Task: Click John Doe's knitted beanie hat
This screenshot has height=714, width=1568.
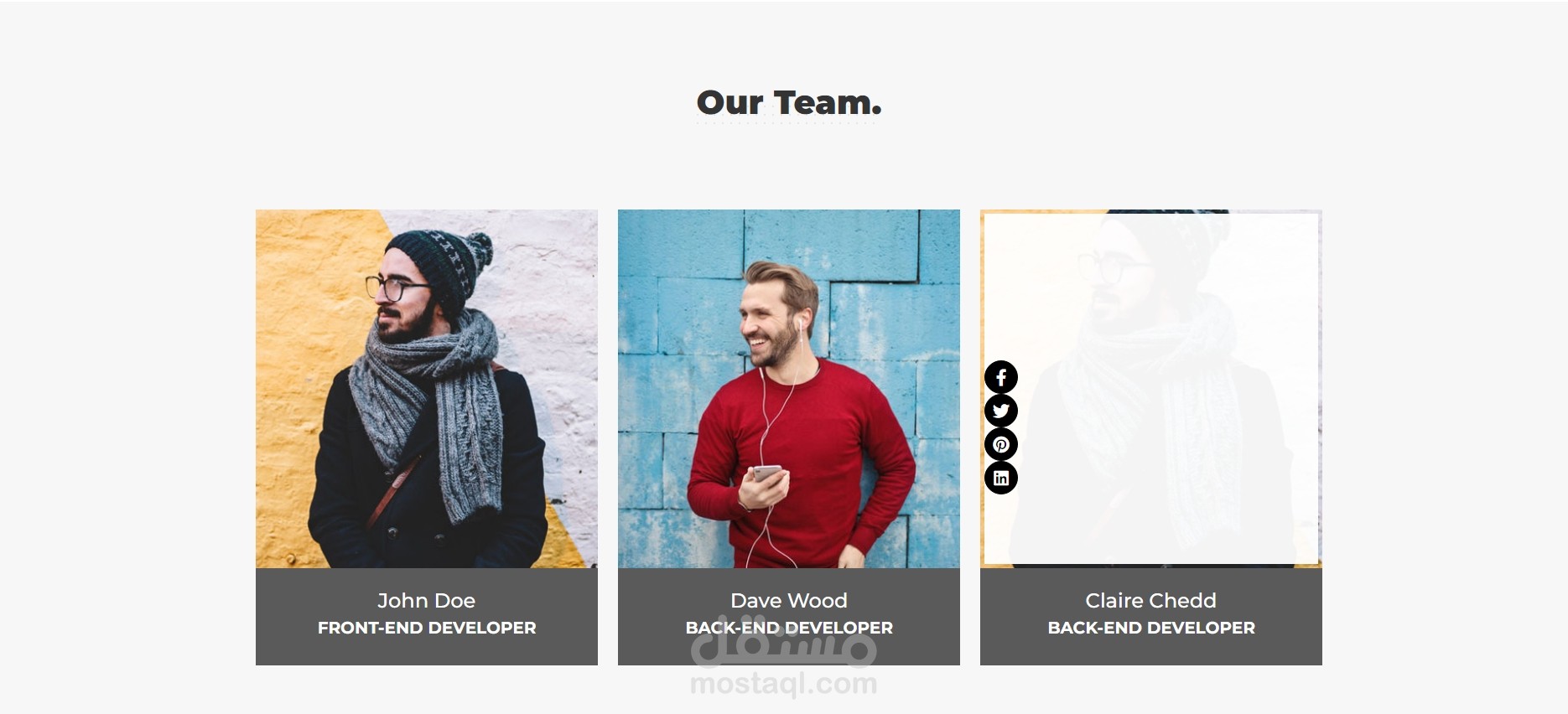Action: [439, 266]
